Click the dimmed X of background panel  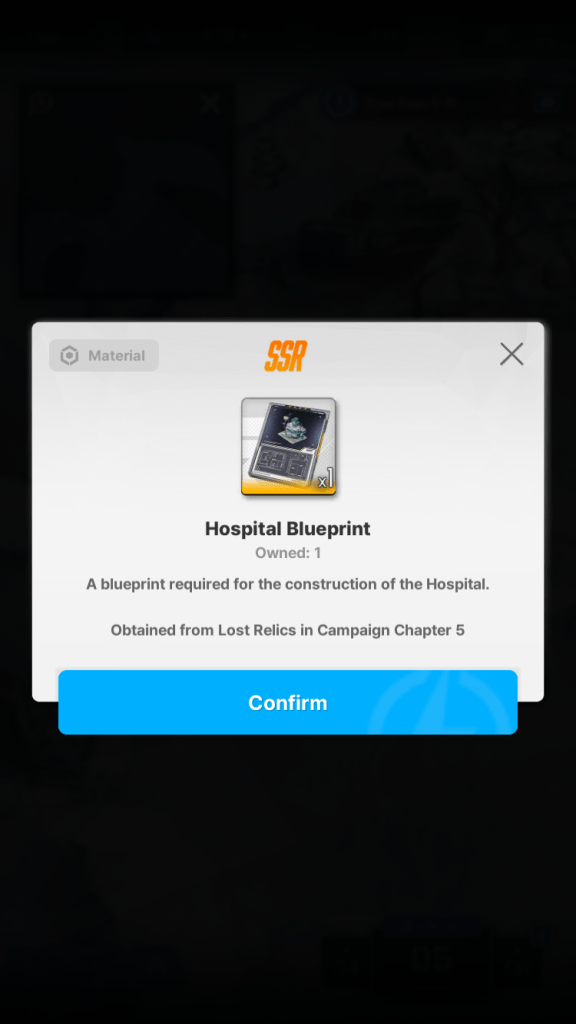(210, 103)
